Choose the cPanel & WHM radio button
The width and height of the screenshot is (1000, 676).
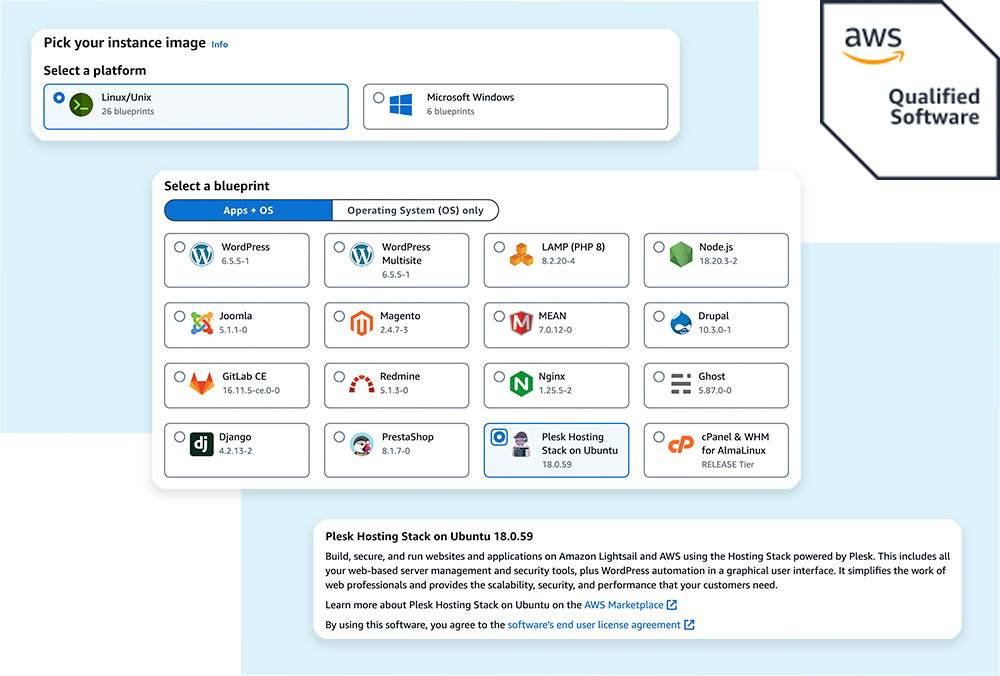[659, 437]
